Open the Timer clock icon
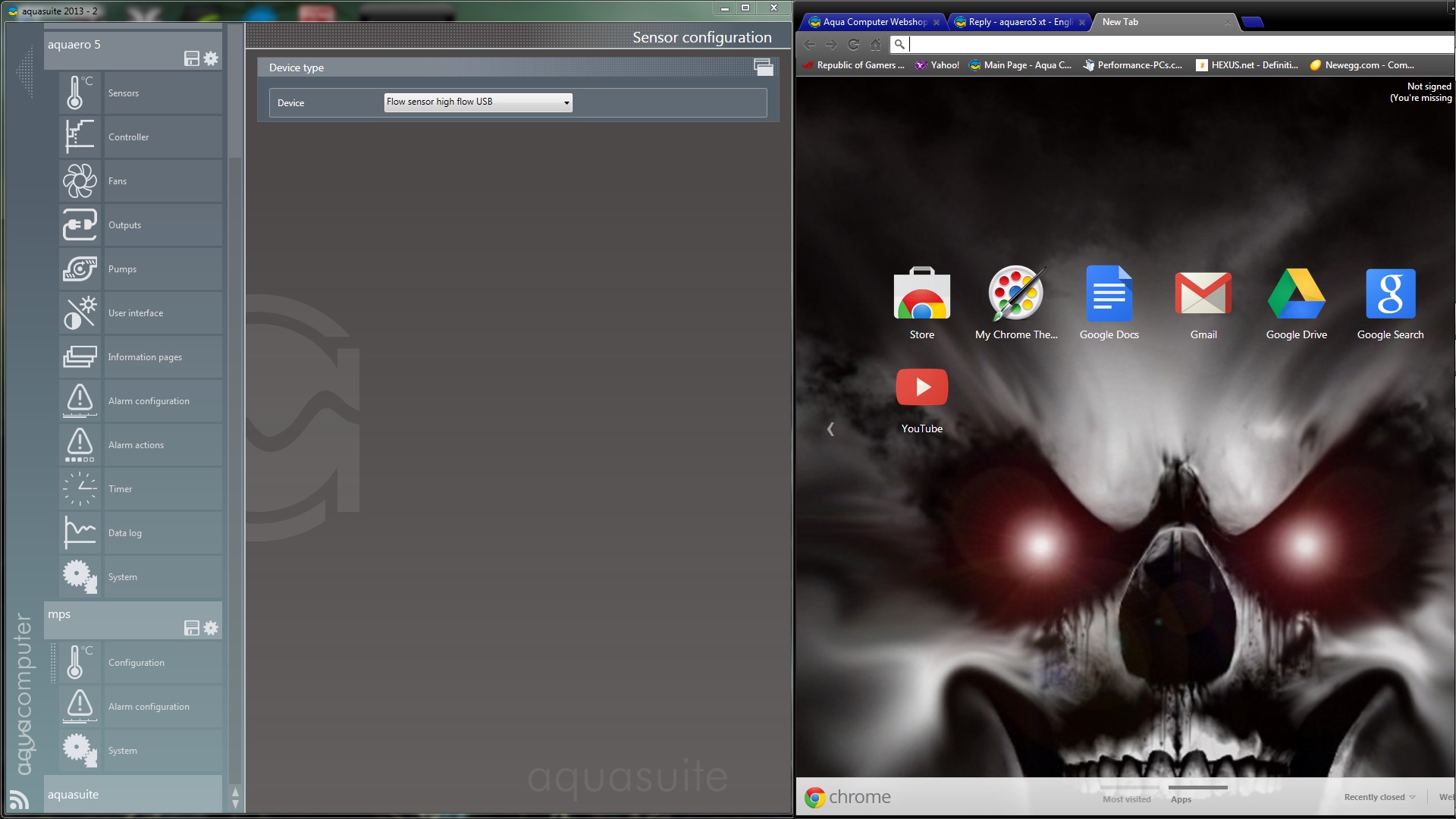 (80, 489)
